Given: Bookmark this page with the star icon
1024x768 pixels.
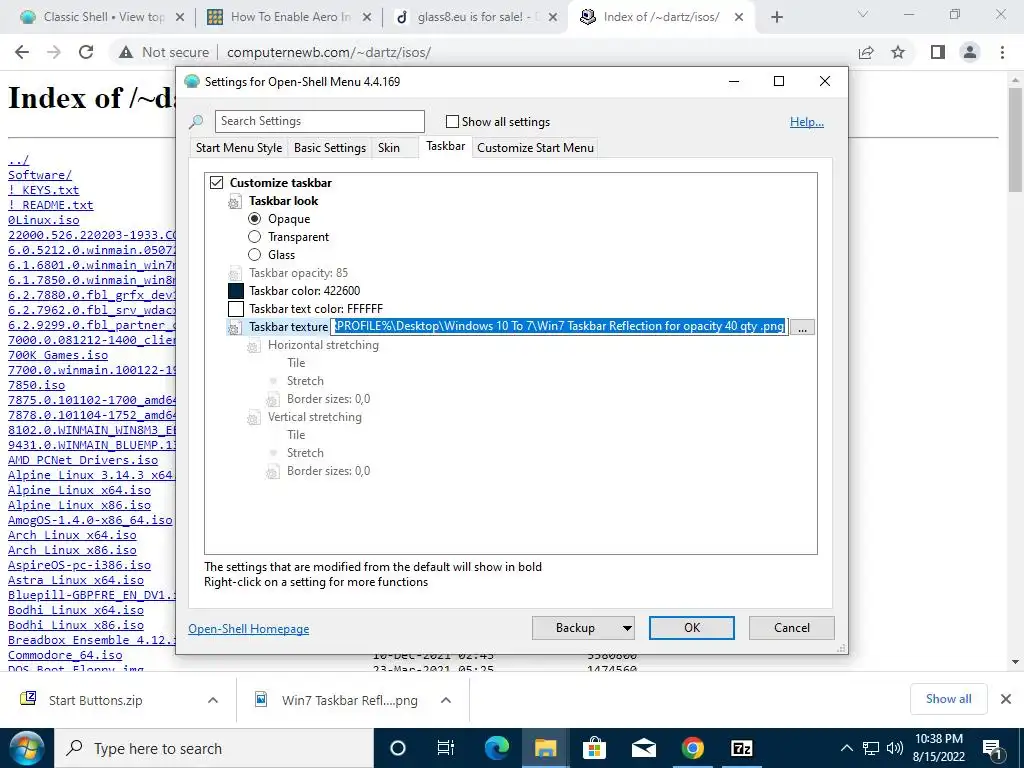Looking at the screenshot, I should 898,52.
